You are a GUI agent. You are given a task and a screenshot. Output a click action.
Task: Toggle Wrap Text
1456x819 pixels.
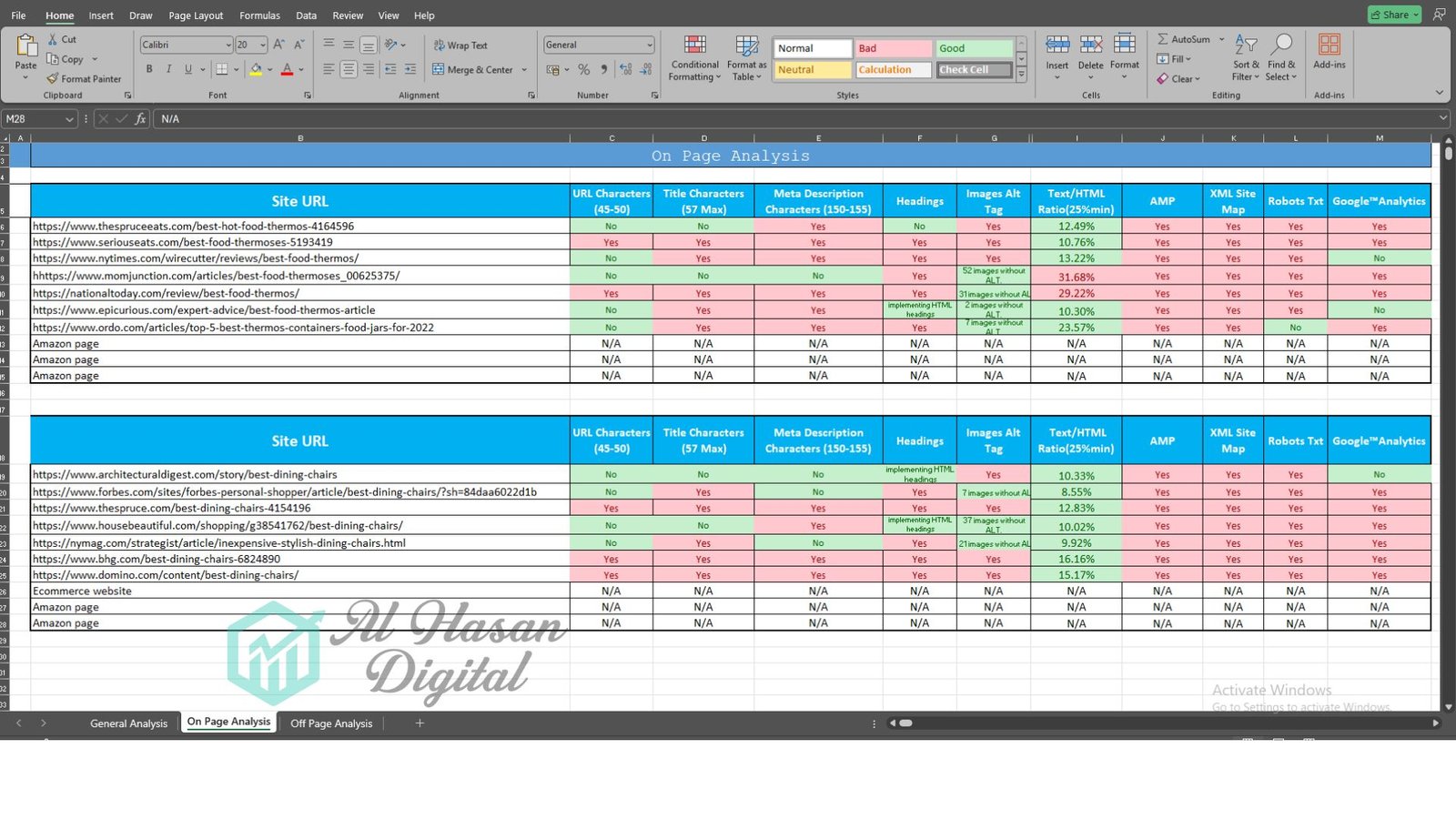pyautogui.click(x=460, y=45)
